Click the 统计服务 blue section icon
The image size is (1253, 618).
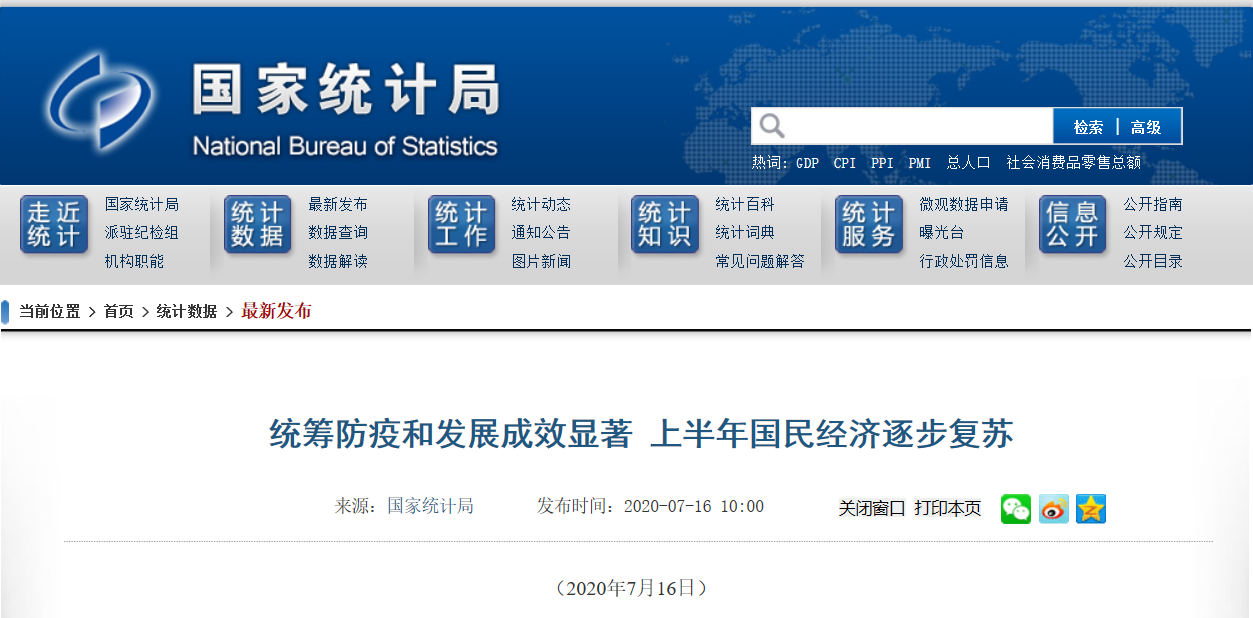point(868,223)
